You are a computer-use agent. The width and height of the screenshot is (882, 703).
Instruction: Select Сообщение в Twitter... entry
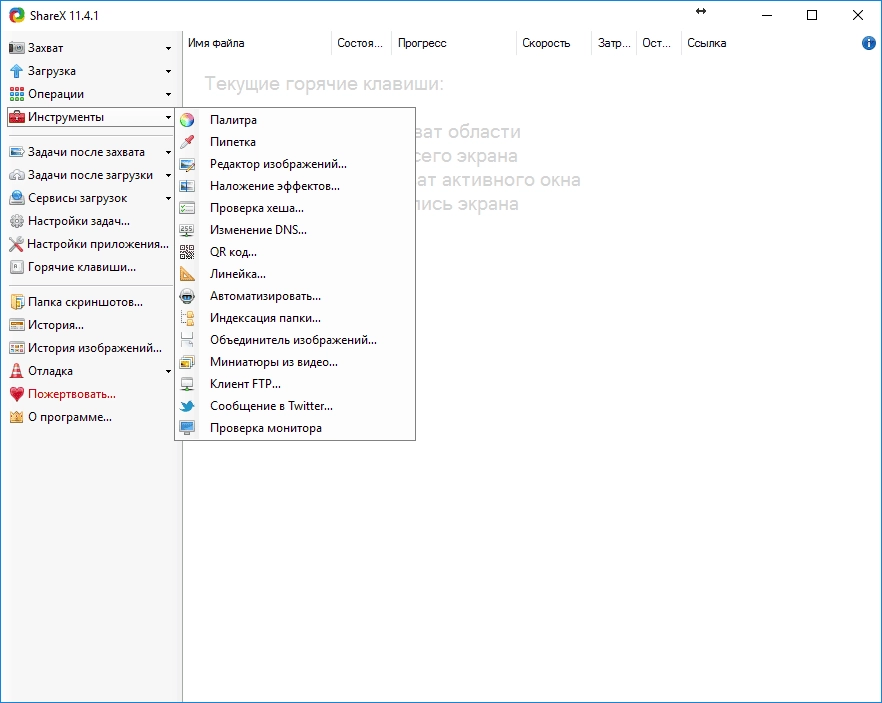295,406
